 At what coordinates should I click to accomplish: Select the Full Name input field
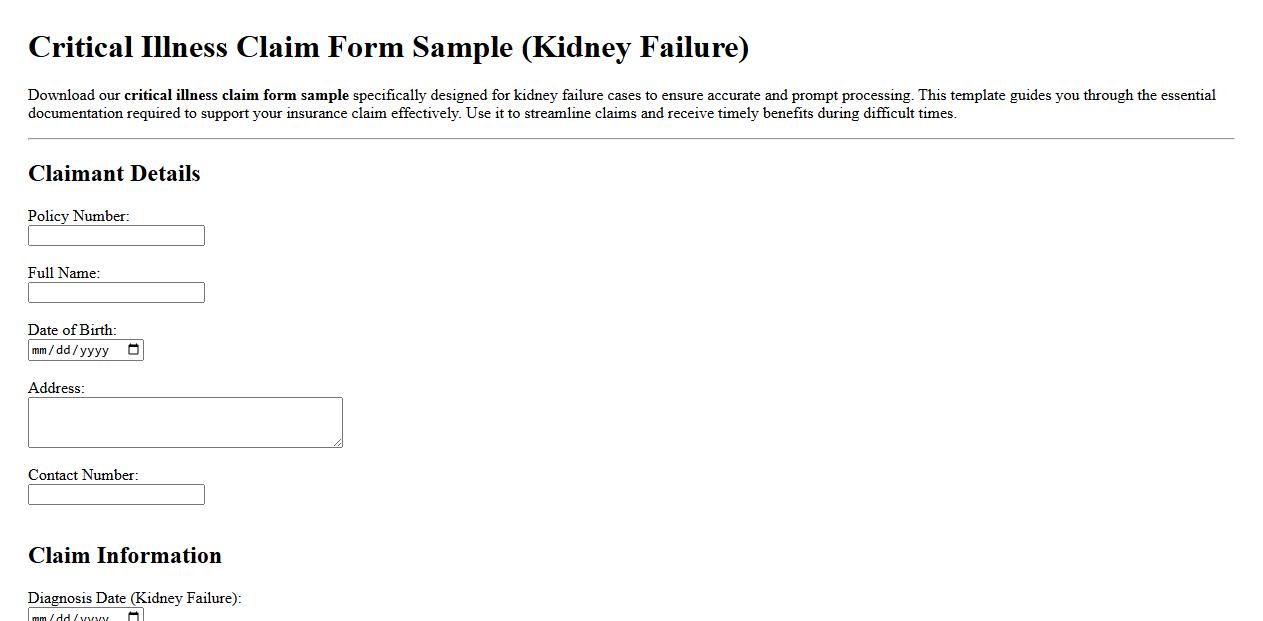coord(116,292)
